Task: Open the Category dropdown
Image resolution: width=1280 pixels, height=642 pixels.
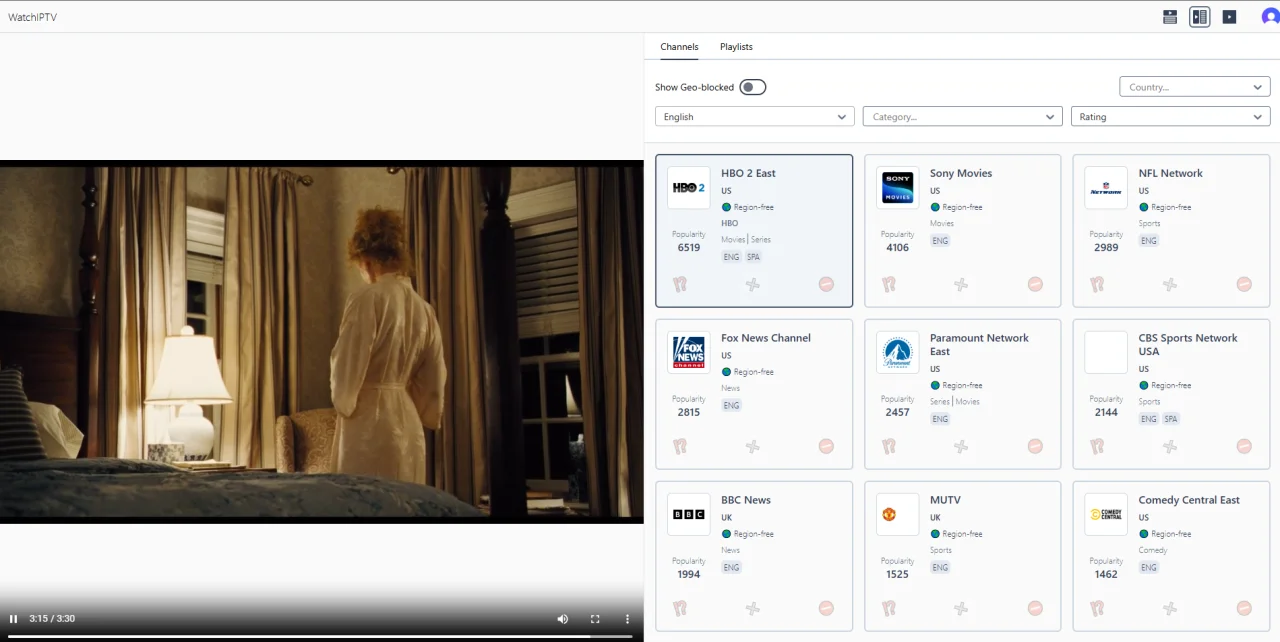Action: coord(963,117)
